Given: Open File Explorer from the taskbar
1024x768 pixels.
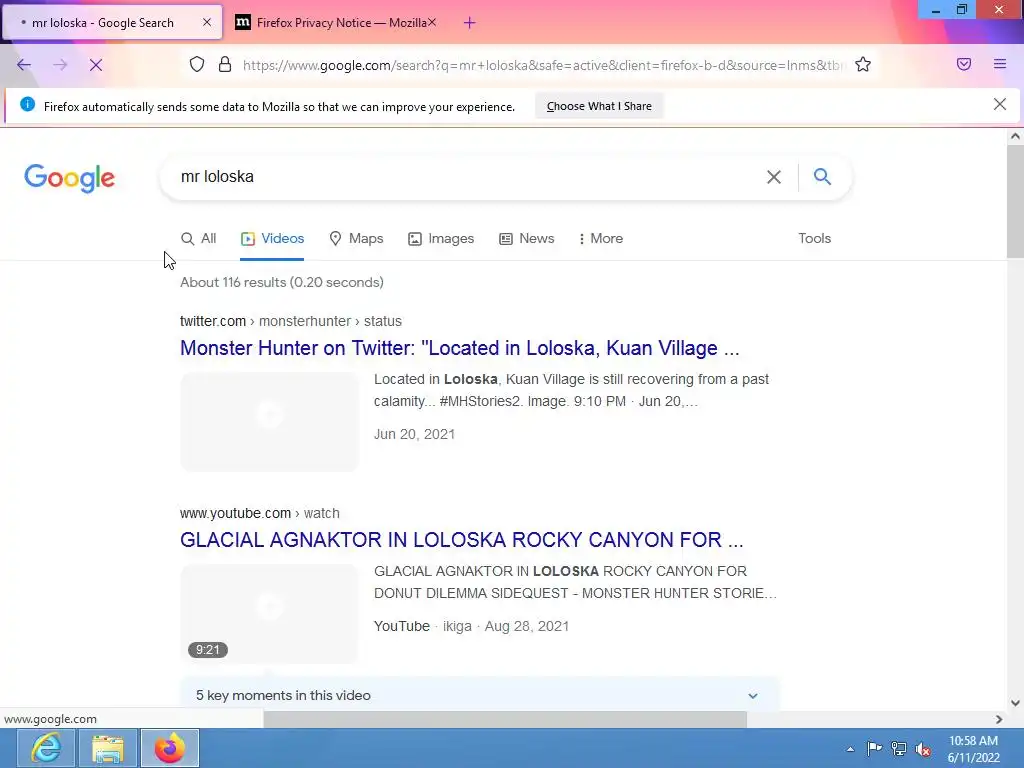Looking at the screenshot, I should click(x=108, y=748).
